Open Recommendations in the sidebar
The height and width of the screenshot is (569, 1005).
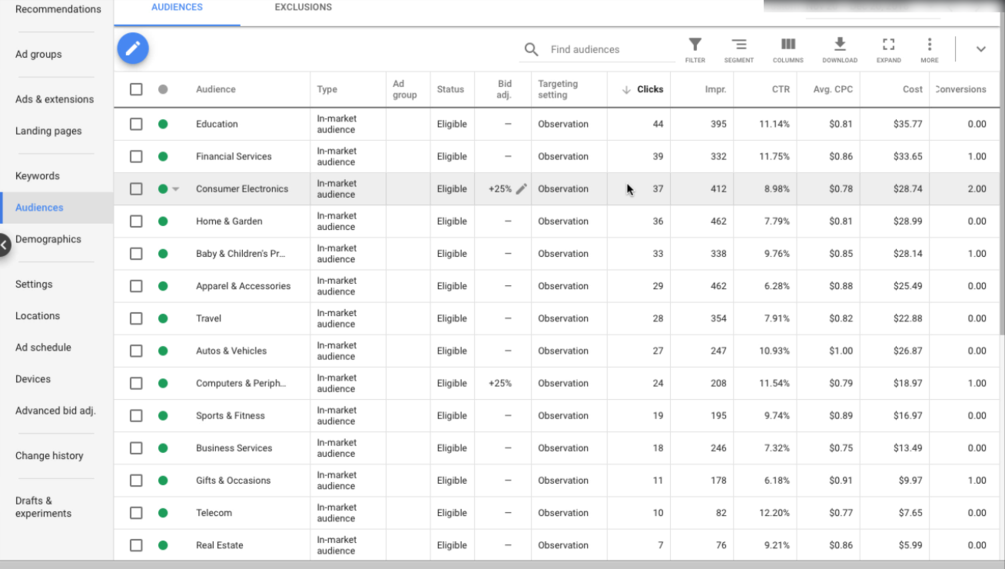pos(58,10)
